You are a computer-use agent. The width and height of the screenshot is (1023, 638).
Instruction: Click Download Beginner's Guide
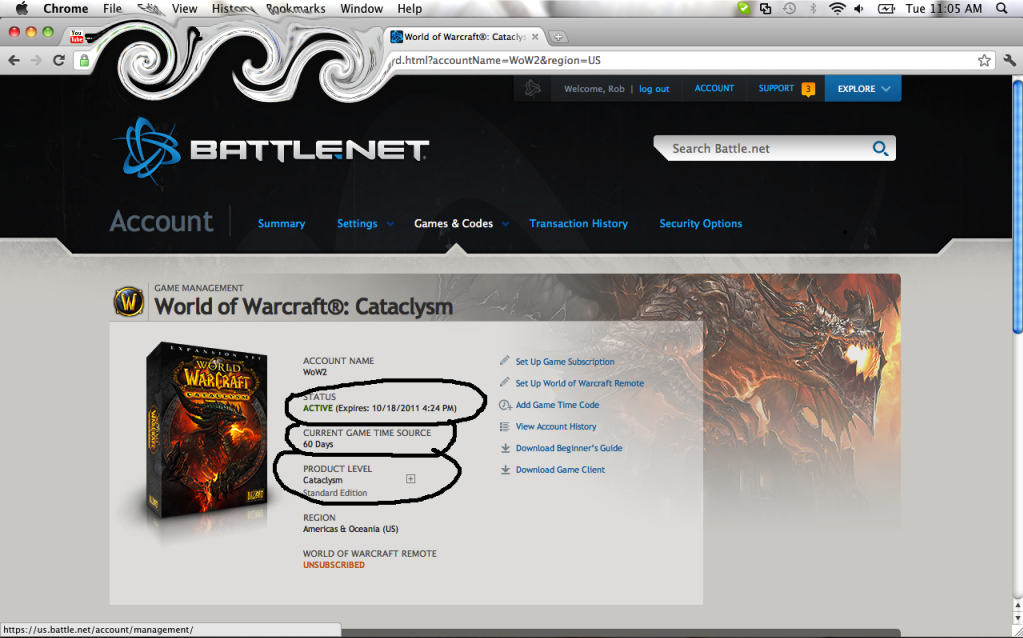coord(569,448)
